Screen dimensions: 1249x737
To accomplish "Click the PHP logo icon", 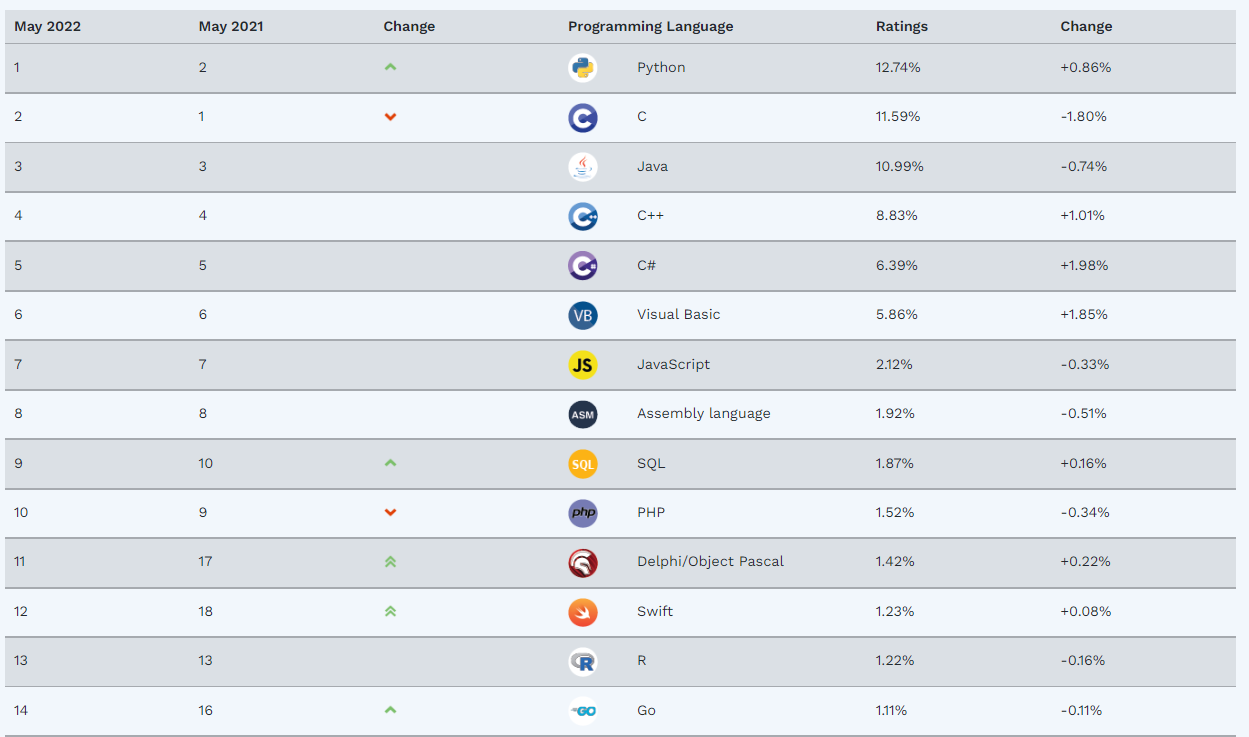I will coord(582,513).
